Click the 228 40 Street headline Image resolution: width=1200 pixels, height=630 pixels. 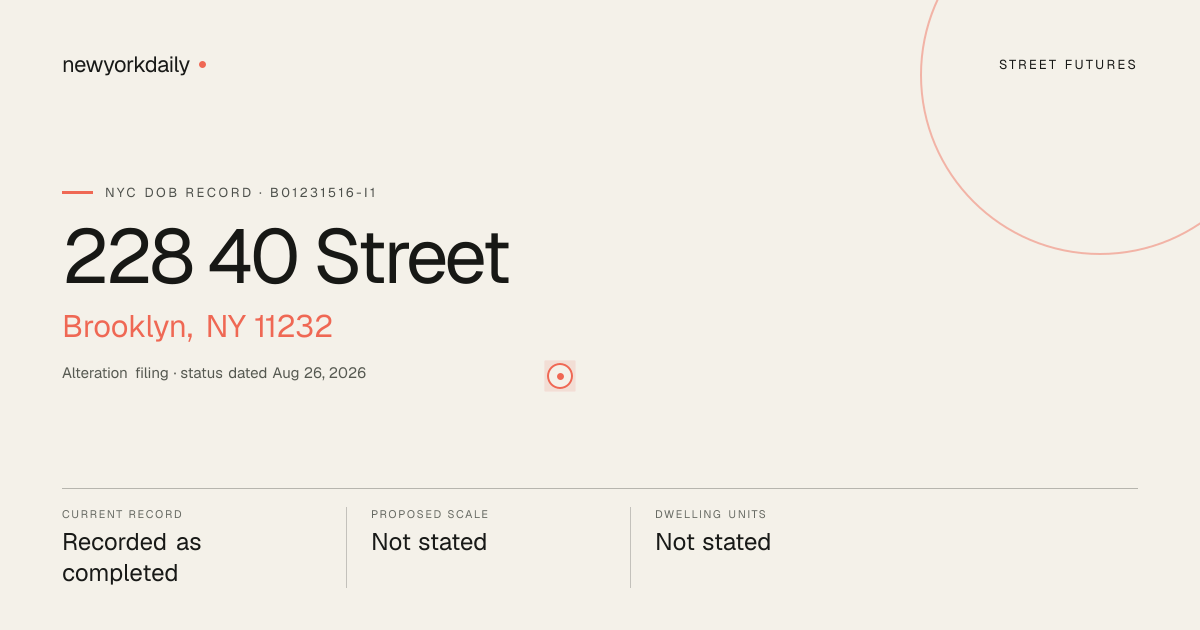(286, 257)
